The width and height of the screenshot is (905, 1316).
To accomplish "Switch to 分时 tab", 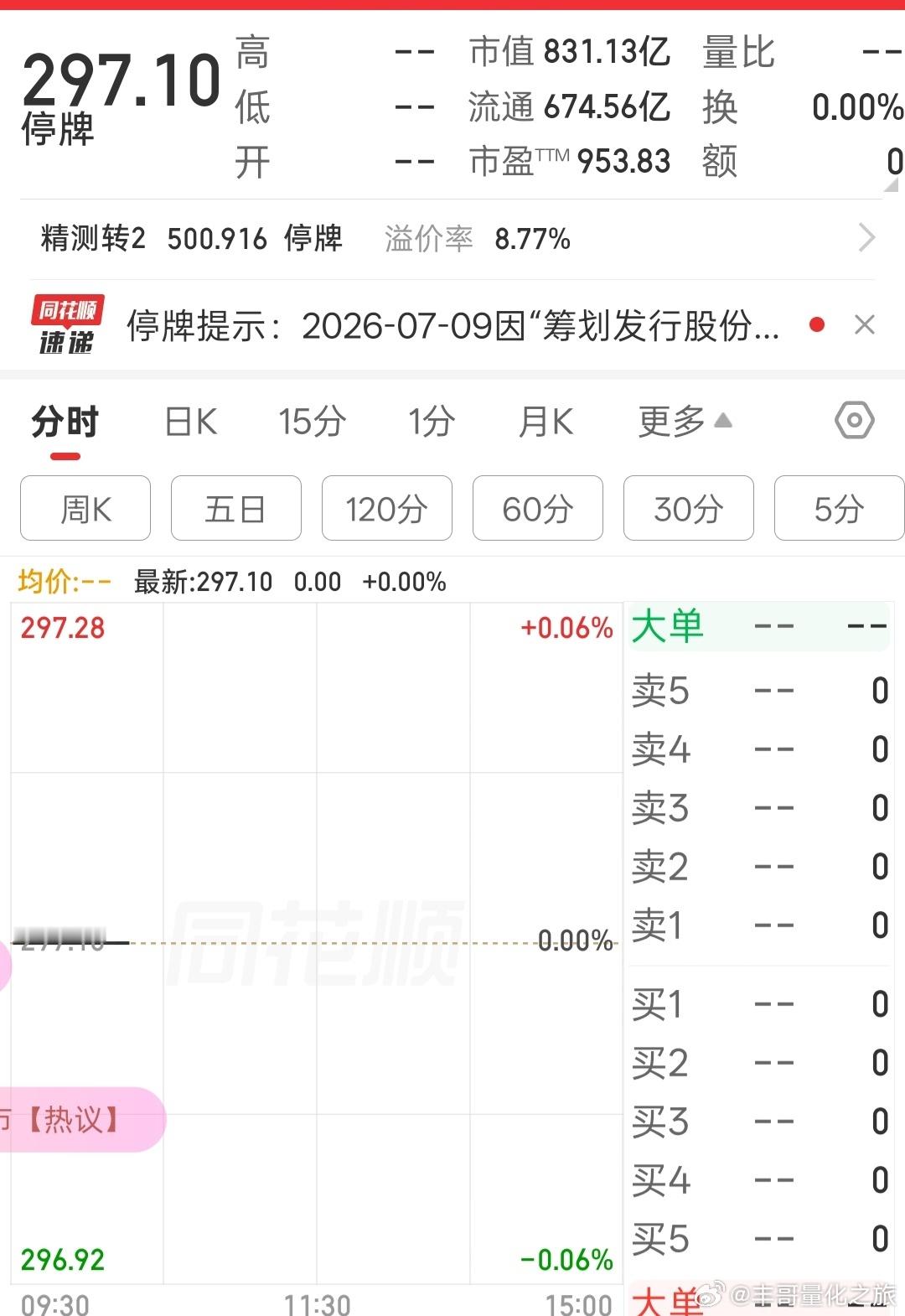I will [x=65, y=422].
